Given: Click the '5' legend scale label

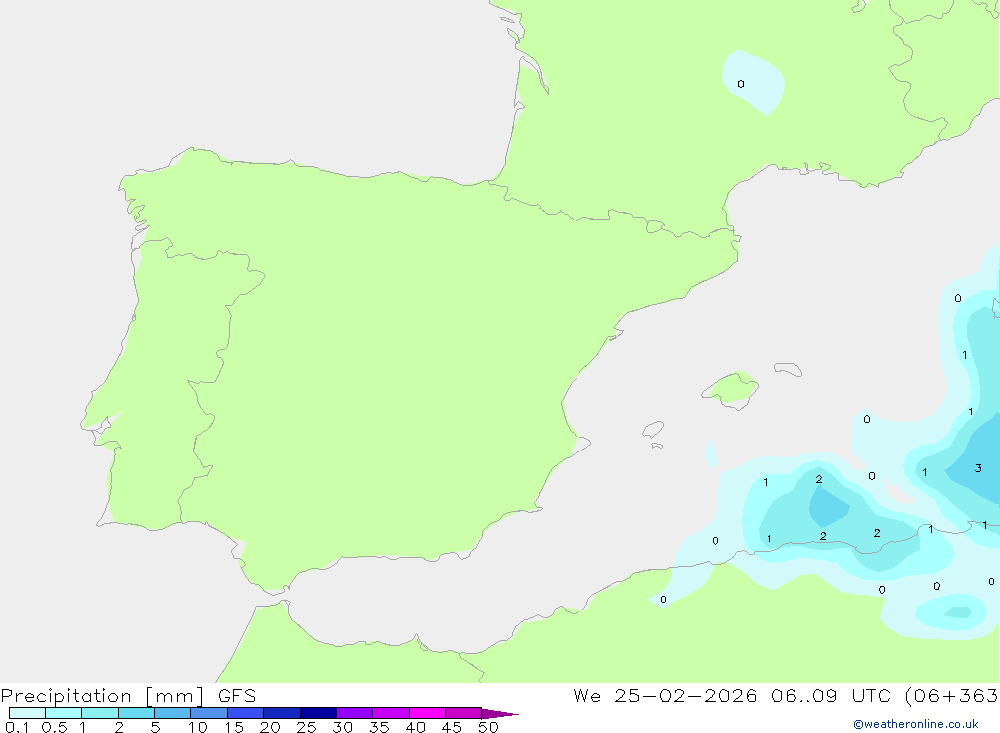Looking at the screenshot, I should (155, 727).
